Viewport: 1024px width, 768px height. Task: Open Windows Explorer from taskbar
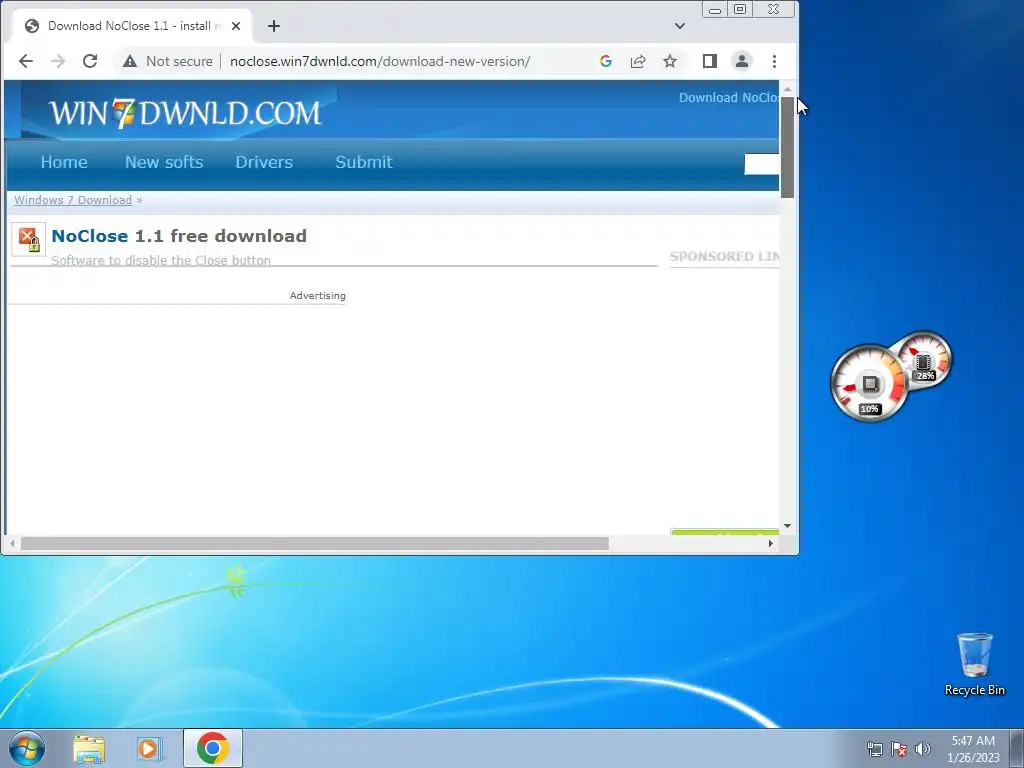pos(89,749)
